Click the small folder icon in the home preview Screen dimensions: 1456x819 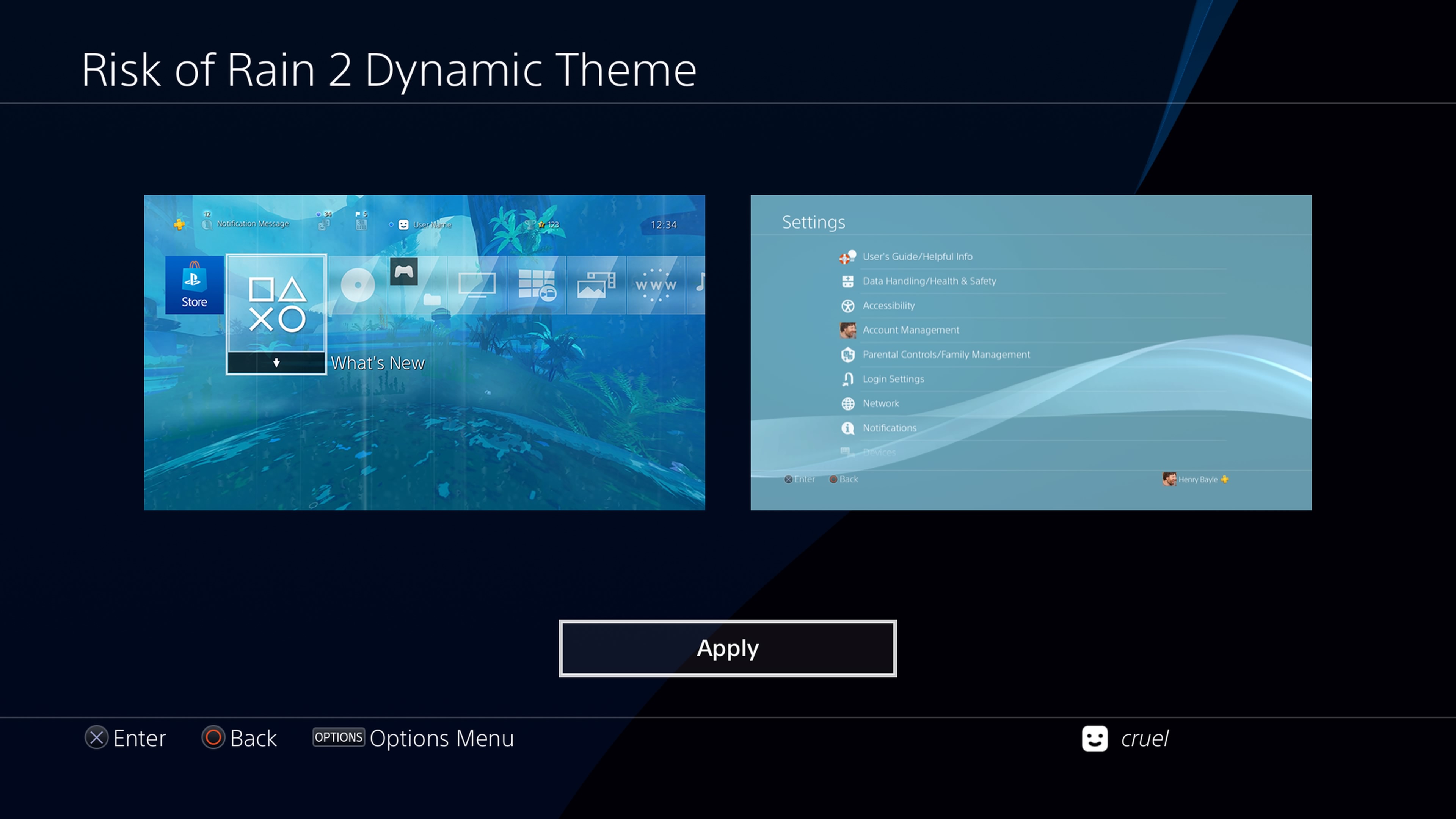point(432,299)
